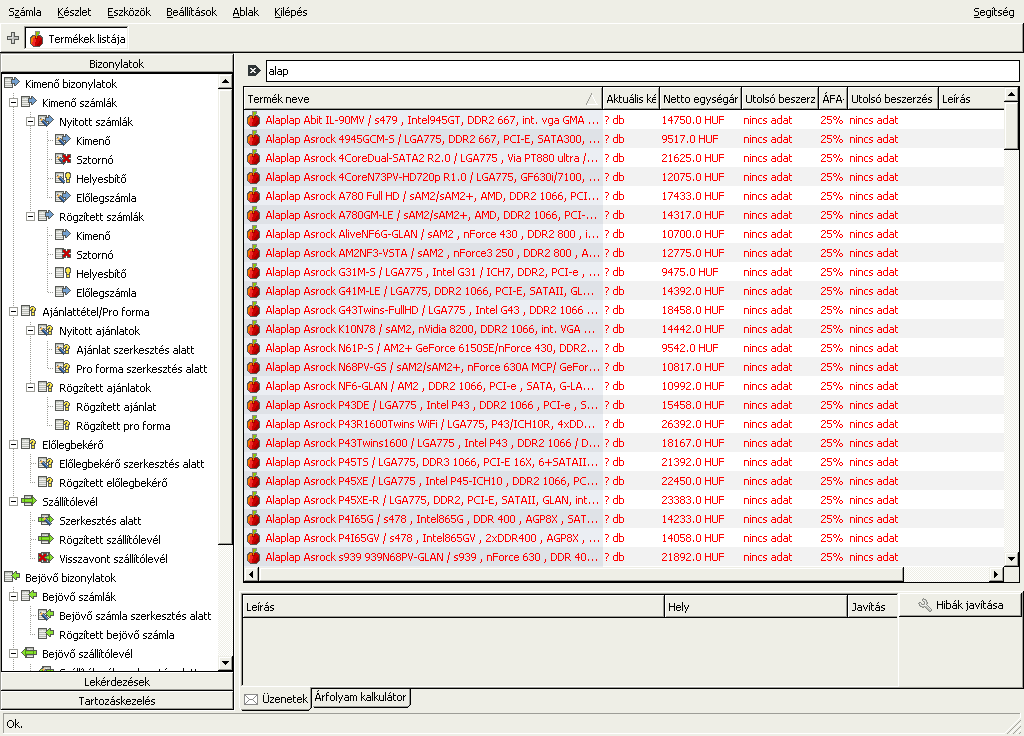Clear the search with the X icon
This screenshot has width=1024, height=736.
(x=254, y=71)
